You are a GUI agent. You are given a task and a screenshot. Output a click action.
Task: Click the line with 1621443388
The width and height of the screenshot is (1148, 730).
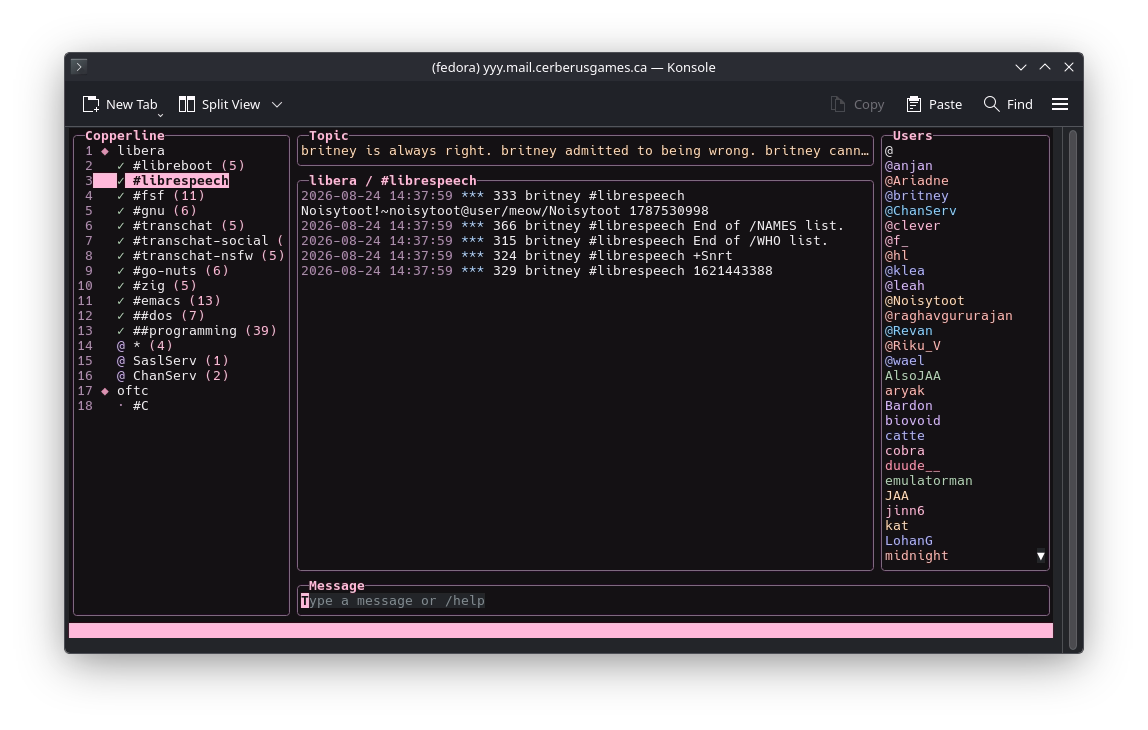point(537,271)
